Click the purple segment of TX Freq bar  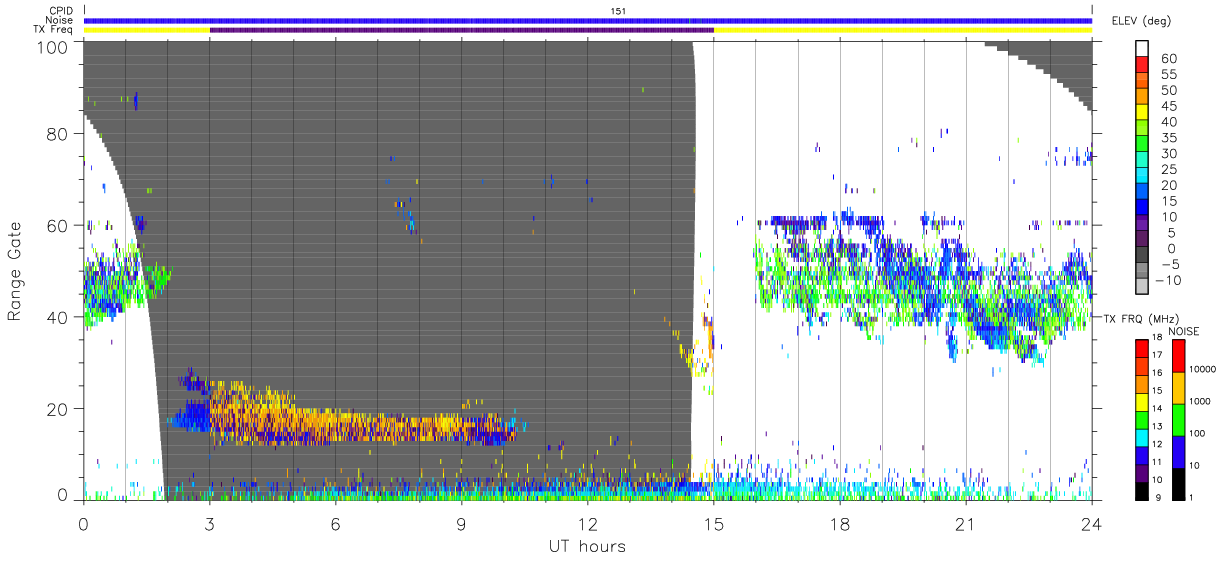[462, 30]
